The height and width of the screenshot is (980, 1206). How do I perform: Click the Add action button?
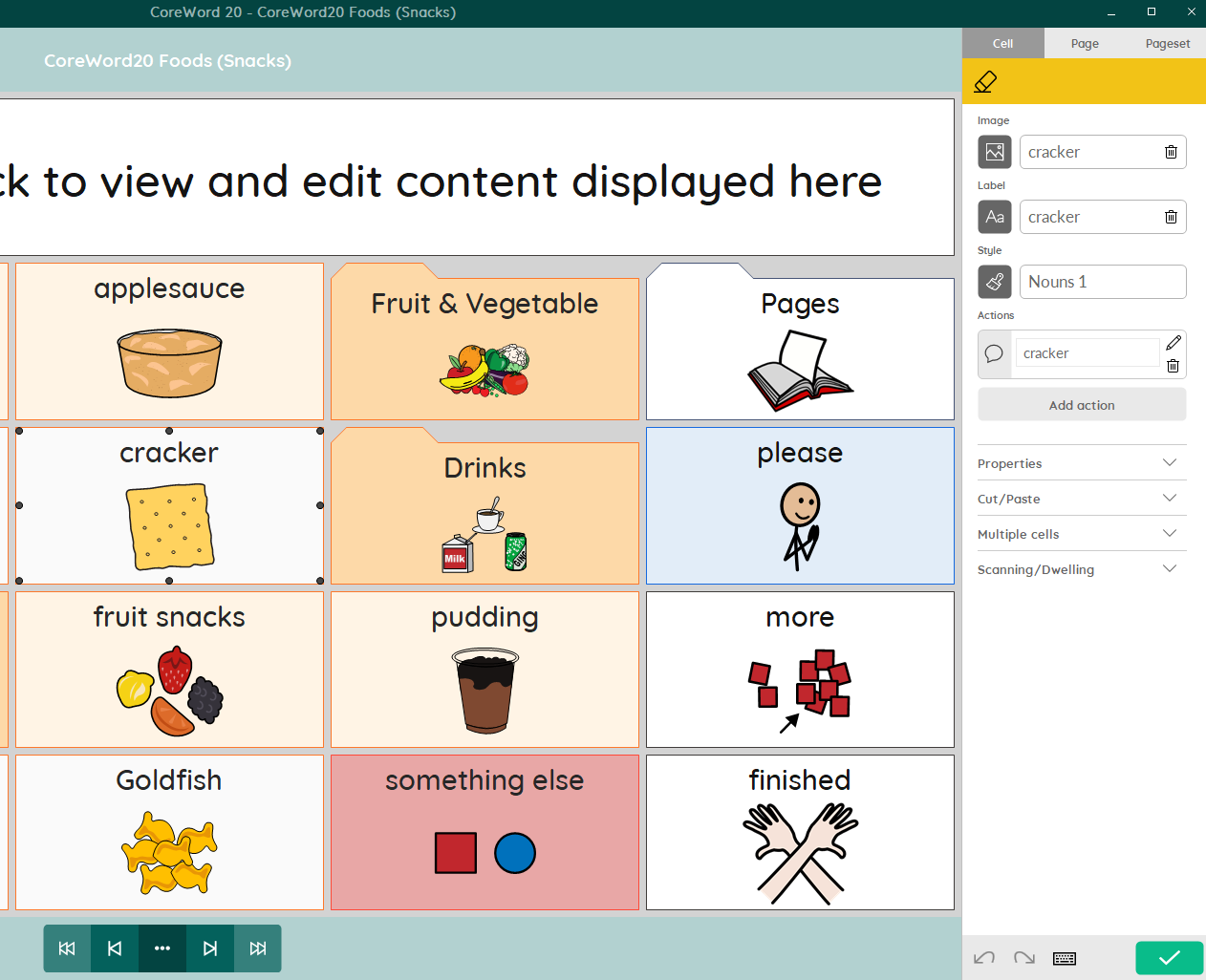(1082, 405)
